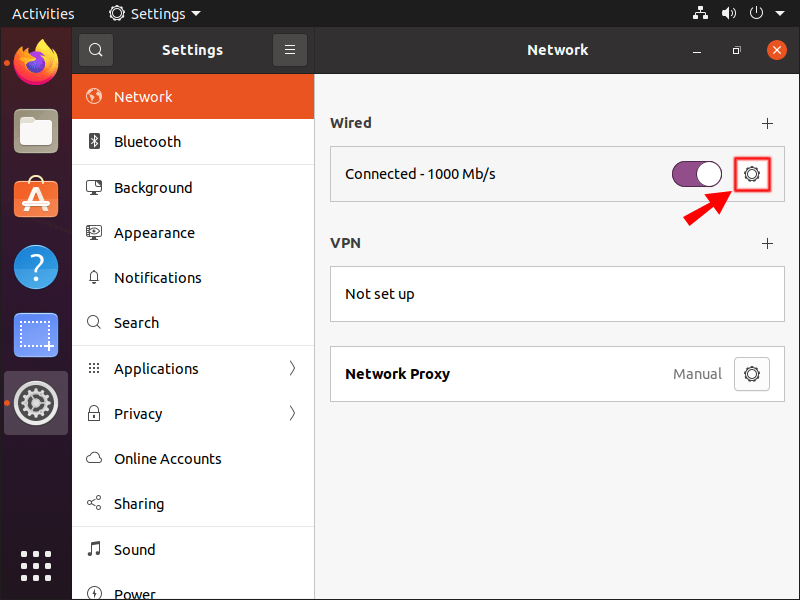Select Sound settings in the sidebar

click(x=136, y=549)
